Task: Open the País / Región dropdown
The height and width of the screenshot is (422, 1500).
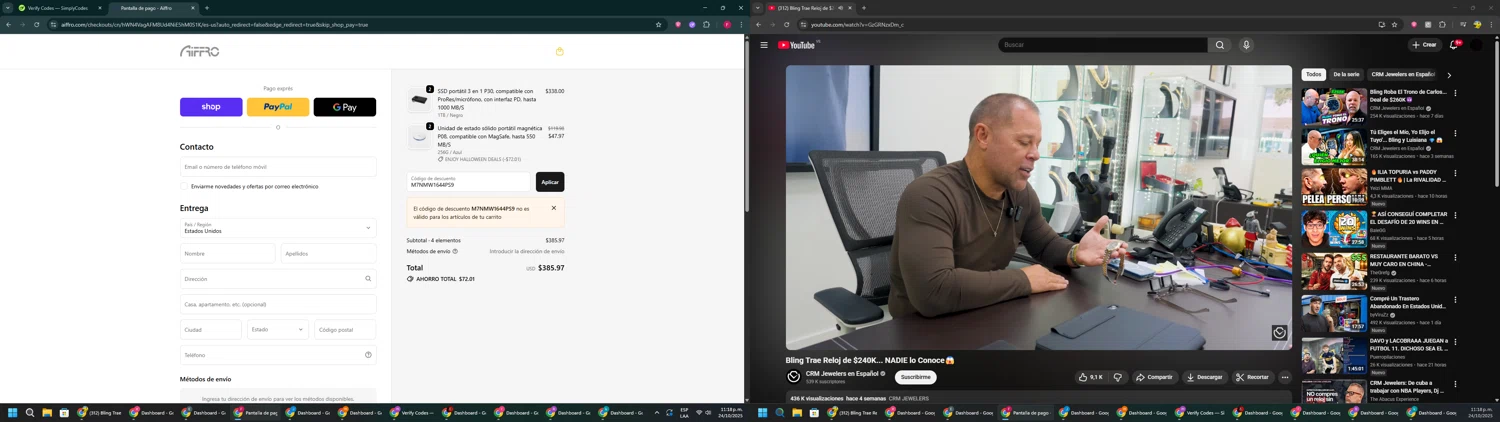Action: 278,228
